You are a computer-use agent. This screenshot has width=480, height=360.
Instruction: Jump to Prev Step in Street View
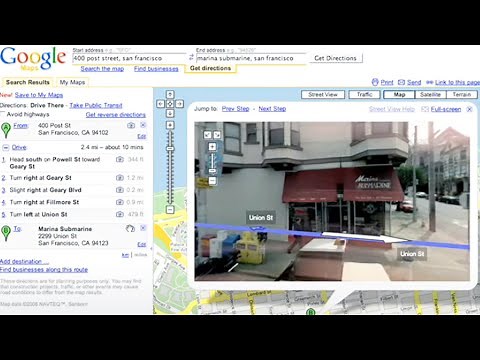click(235, 109)
